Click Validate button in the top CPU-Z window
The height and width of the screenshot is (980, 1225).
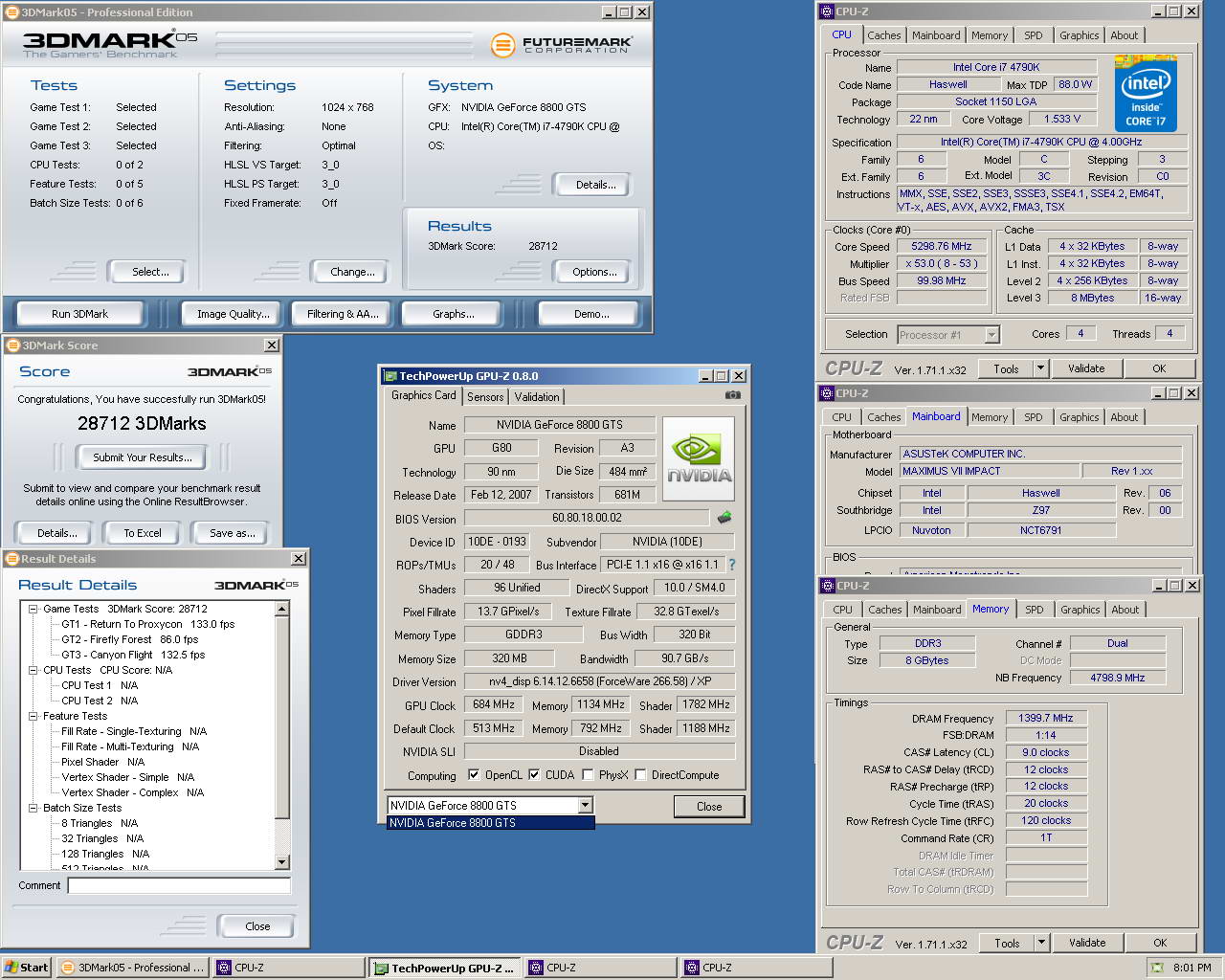[1086, 368]
